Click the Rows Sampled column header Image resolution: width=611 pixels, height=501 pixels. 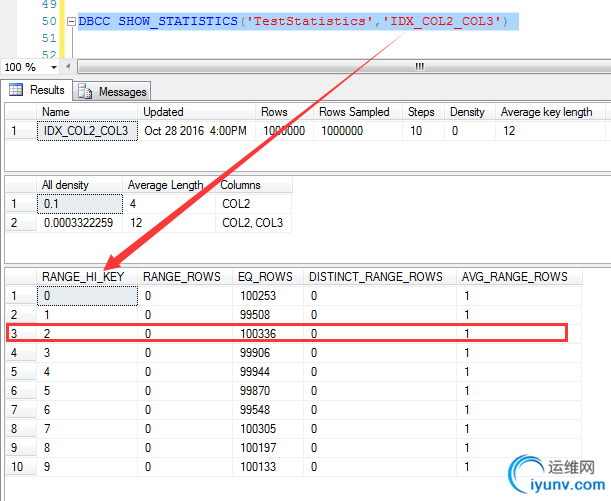[358, 112]
